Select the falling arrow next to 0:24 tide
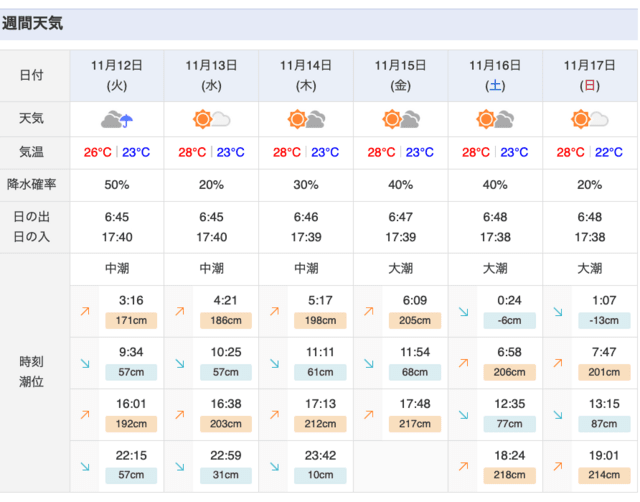 click(x=463, y=311)
